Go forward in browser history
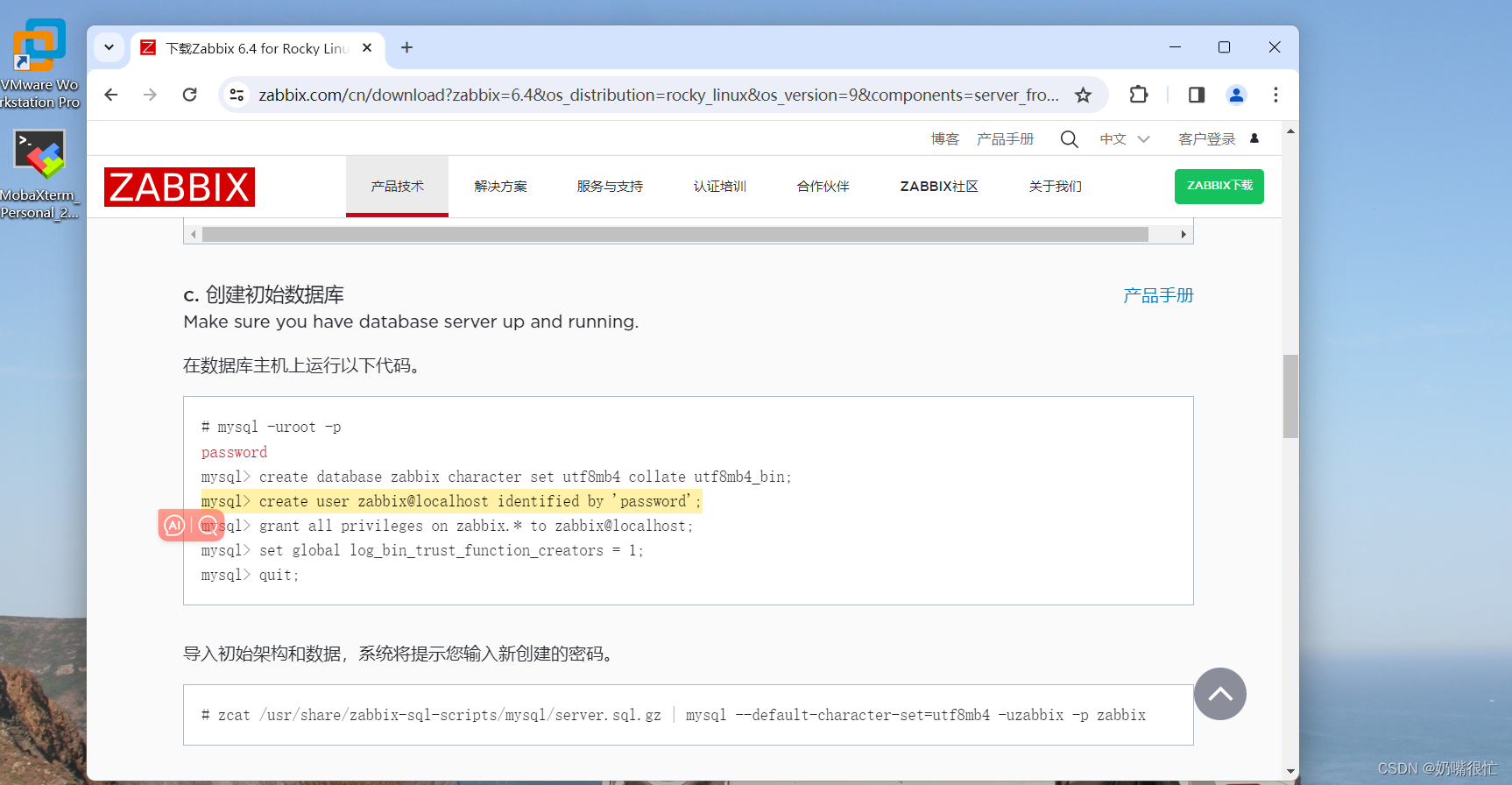This screenshot has width=1512, height=785. [x=151, y=95]
